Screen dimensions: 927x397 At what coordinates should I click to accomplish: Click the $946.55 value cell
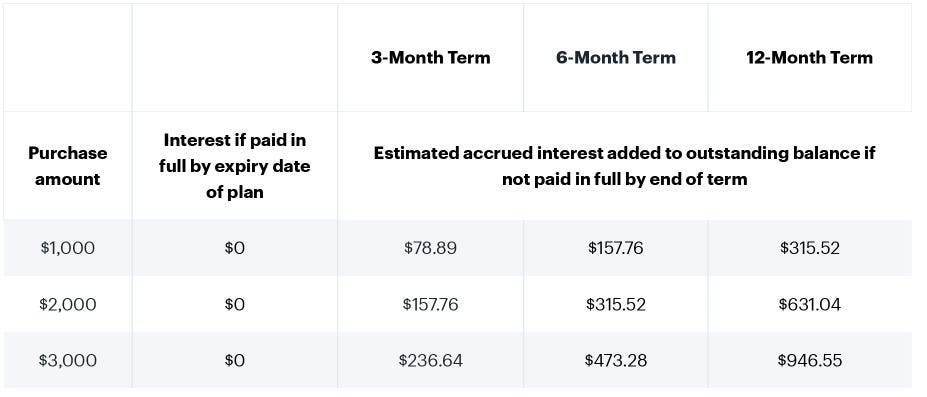click(809, 360)
